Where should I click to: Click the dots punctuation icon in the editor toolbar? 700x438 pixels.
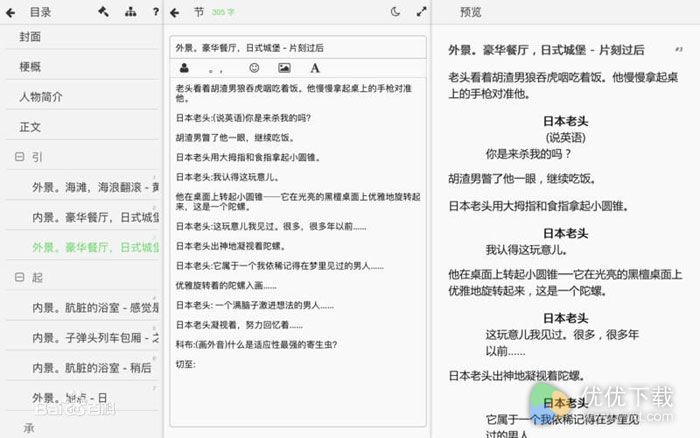(216, 70)
